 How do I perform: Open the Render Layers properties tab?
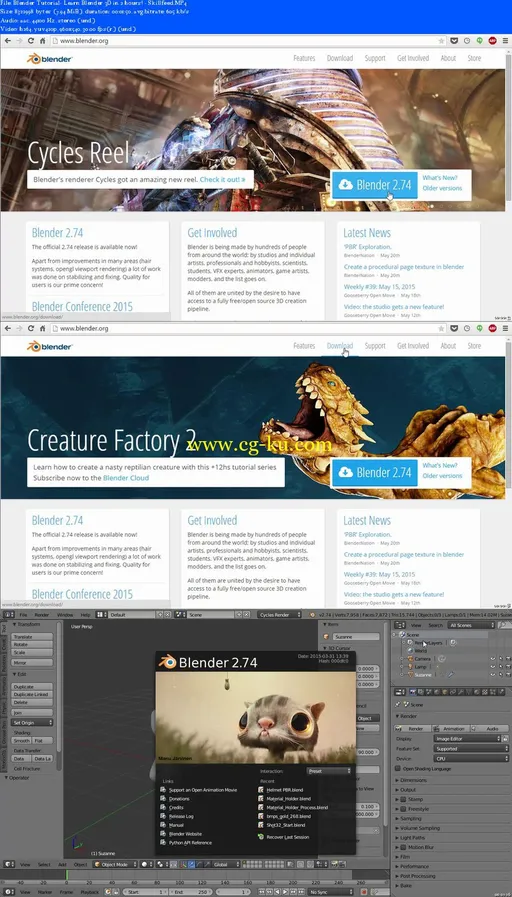pos(420,692)
